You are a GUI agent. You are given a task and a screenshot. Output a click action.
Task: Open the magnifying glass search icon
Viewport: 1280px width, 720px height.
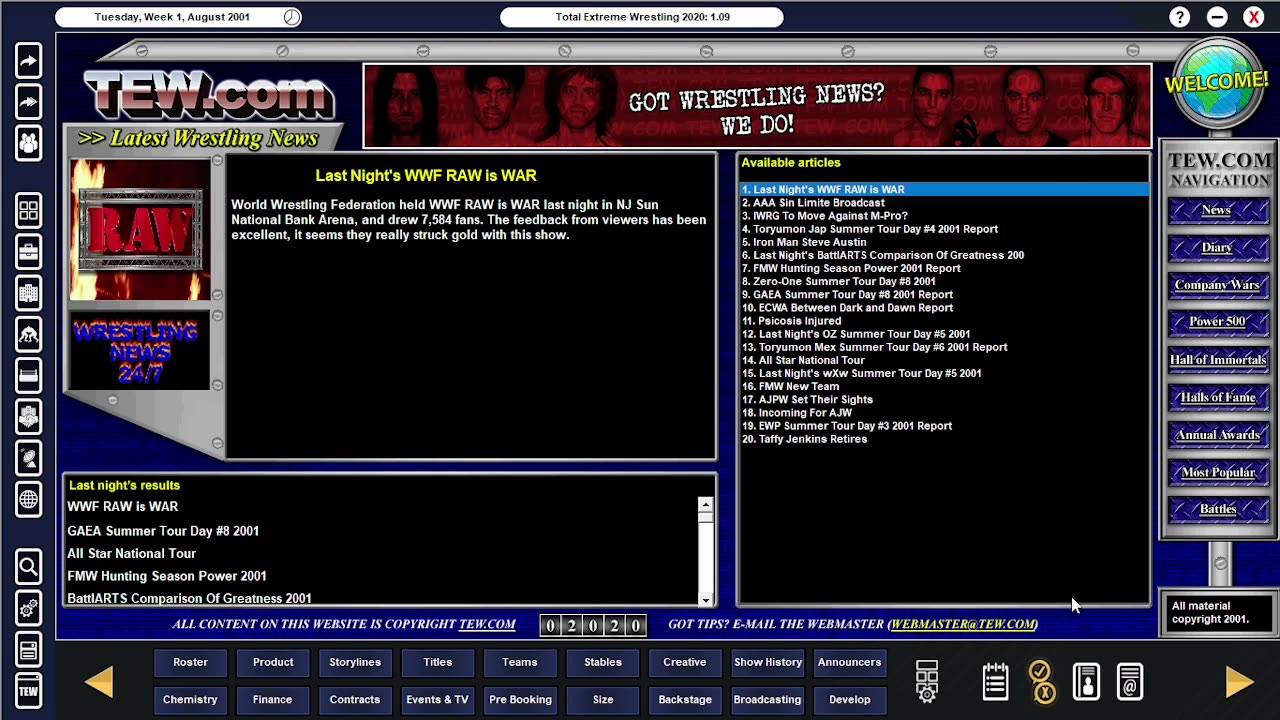pos(28,567)
